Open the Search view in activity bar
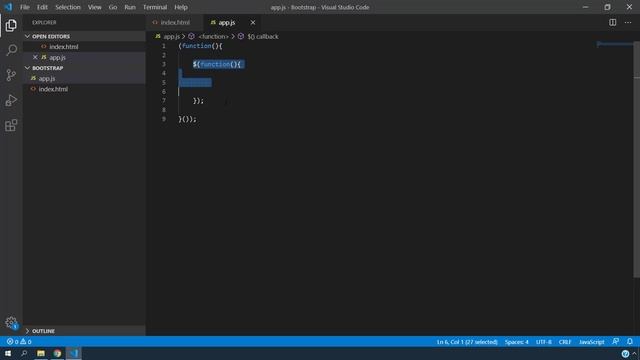Image resolution: width=640 pixels, height=360 pixels. coord(11,50)
